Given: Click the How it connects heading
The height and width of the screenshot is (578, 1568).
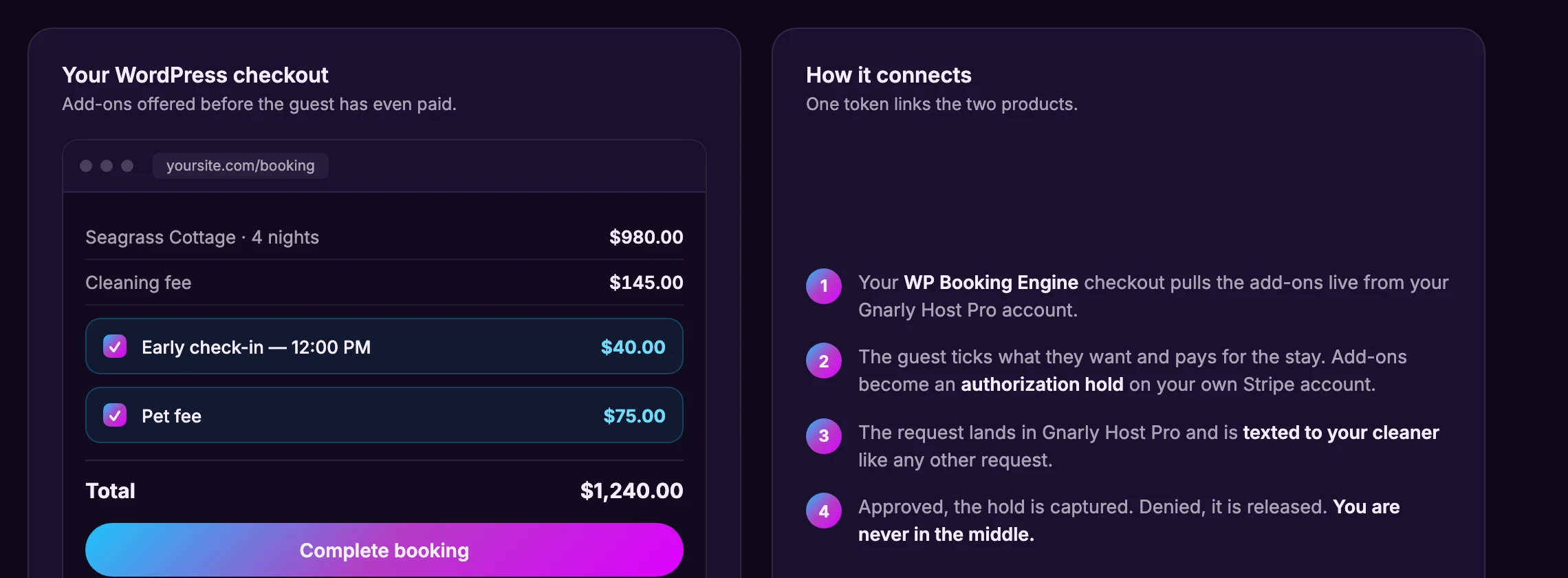Looking at the screenshot, I should coord(889,75).
